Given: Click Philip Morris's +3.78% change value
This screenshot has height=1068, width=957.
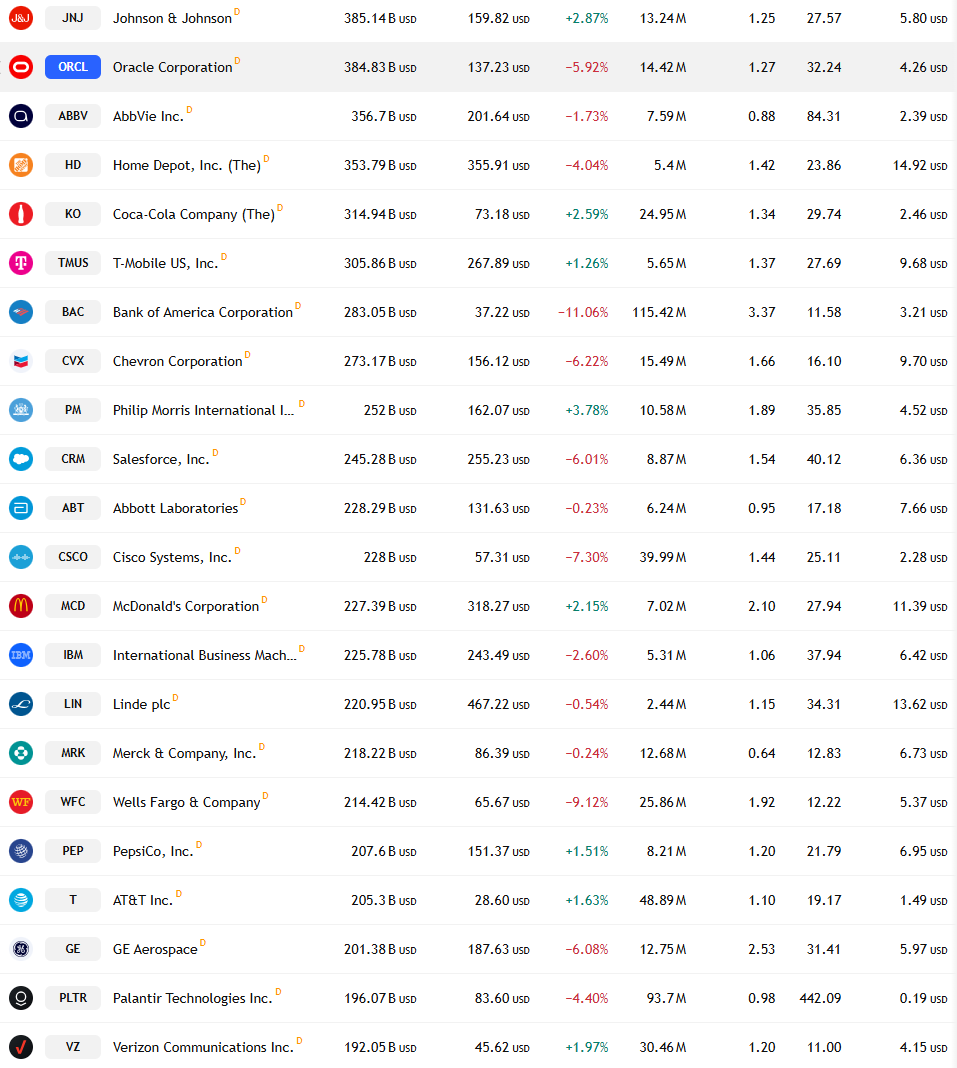Looking at the screenshot, I should point(587,411).
